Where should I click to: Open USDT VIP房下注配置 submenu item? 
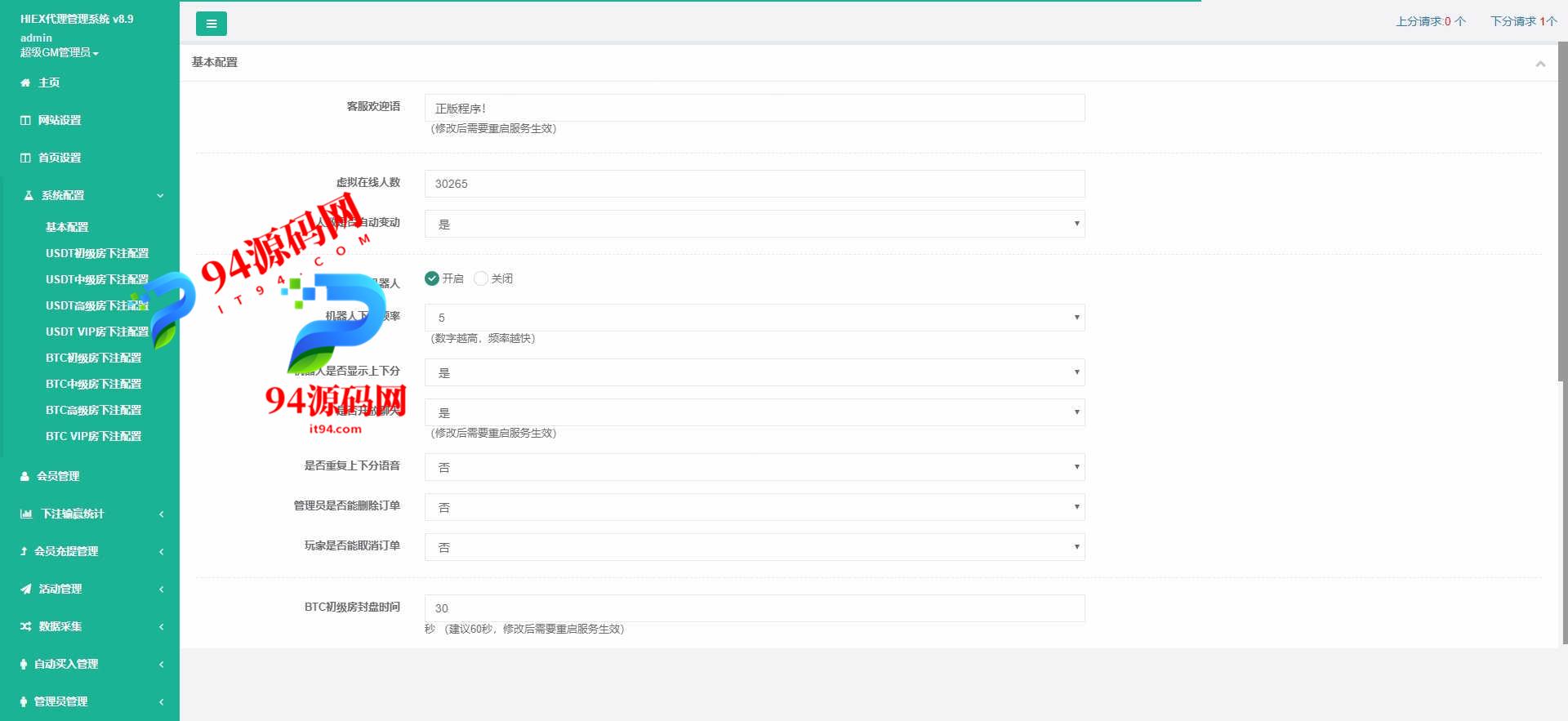pos(97,332)
